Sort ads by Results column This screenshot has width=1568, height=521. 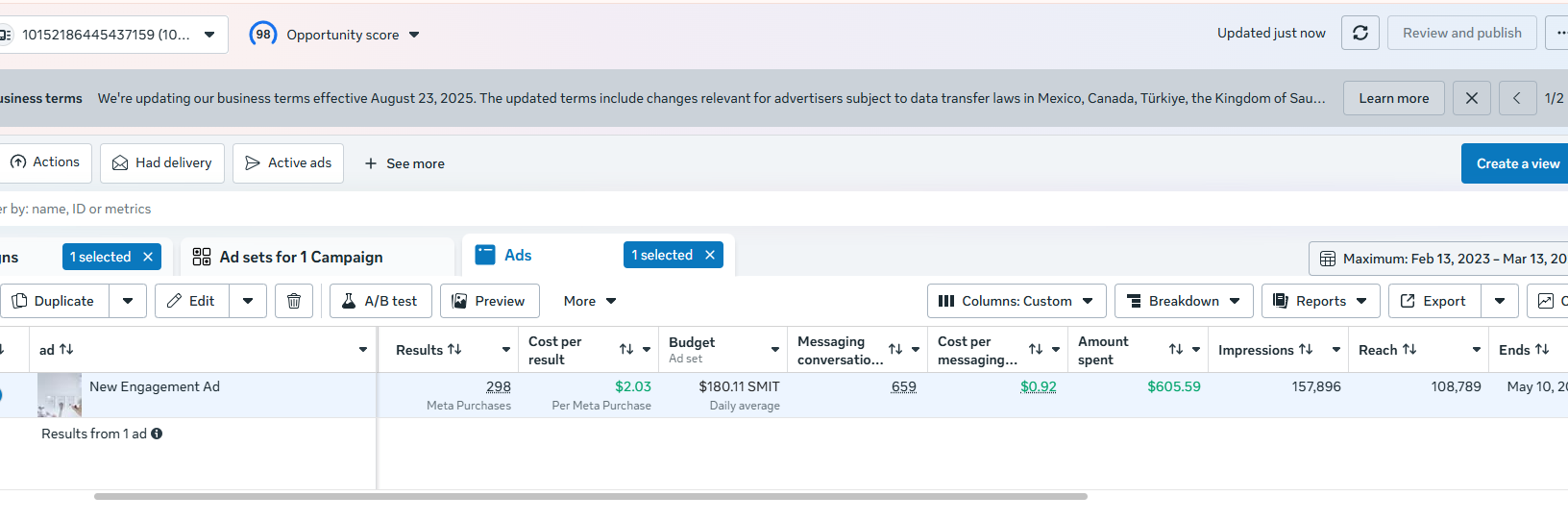pos(454,350)
